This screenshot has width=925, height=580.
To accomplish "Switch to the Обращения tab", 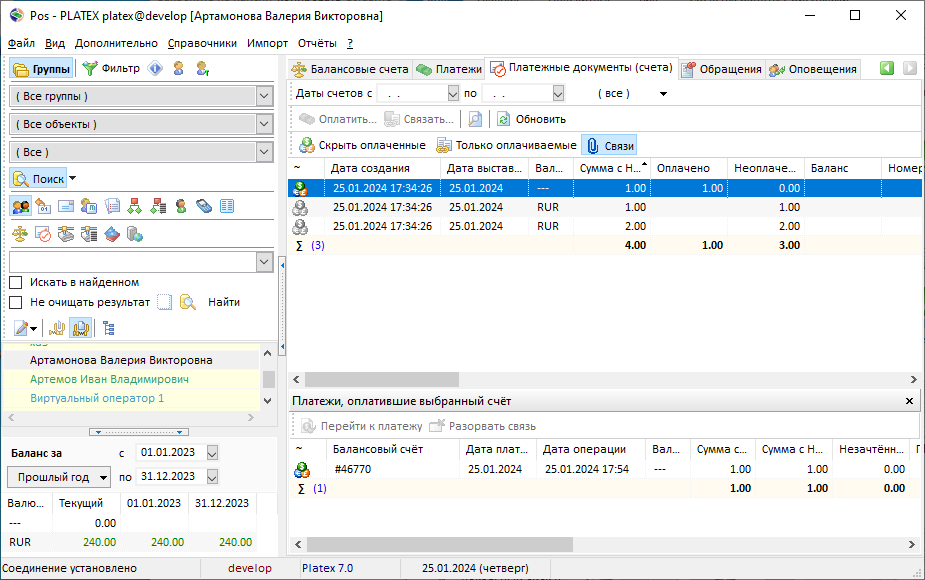I will click(x=722, y=69).
